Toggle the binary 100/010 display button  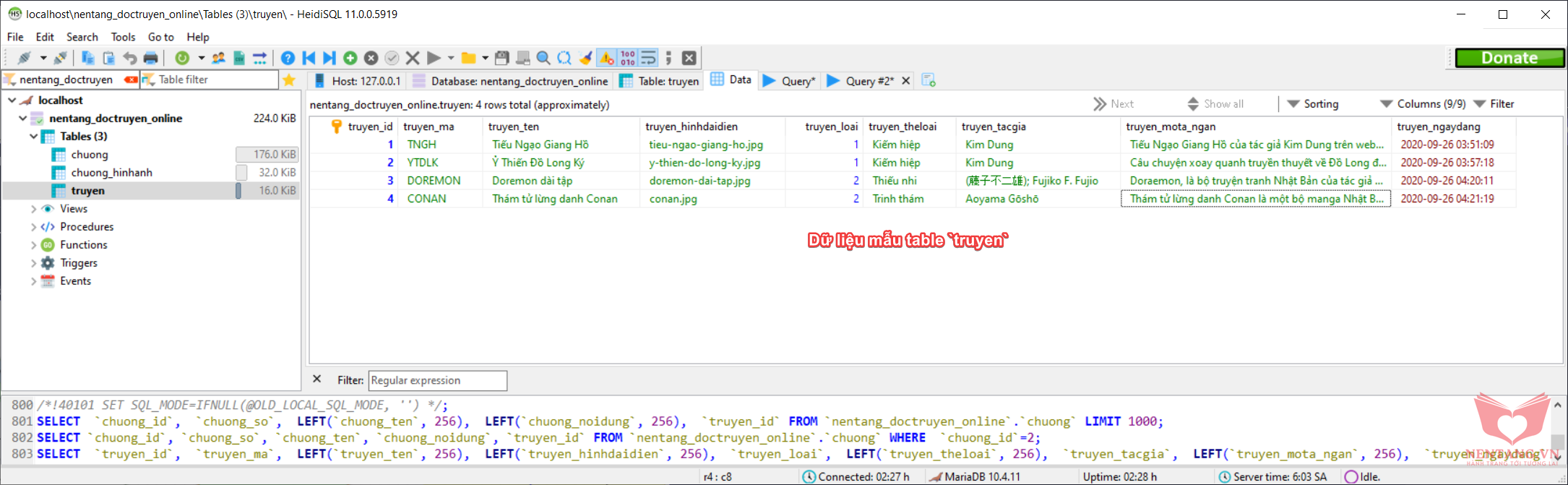click(628, 58)
